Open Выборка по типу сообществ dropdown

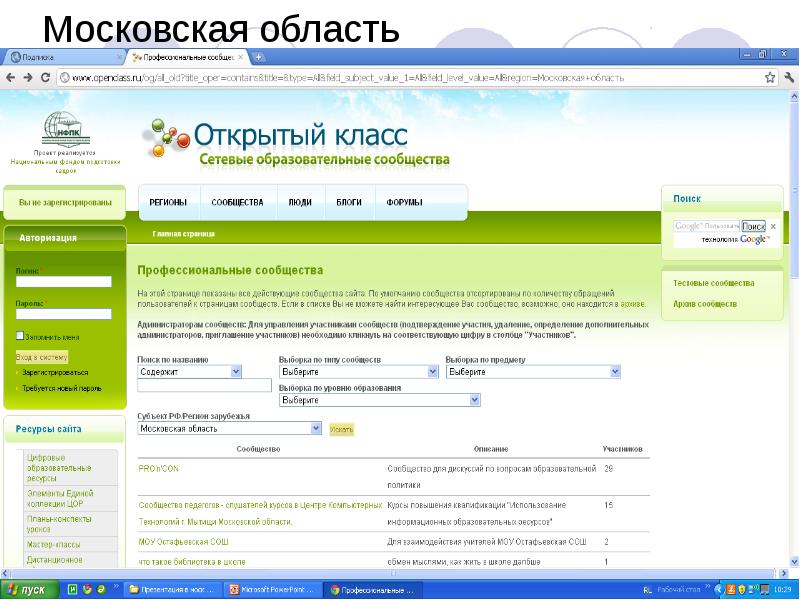(359, 372)
